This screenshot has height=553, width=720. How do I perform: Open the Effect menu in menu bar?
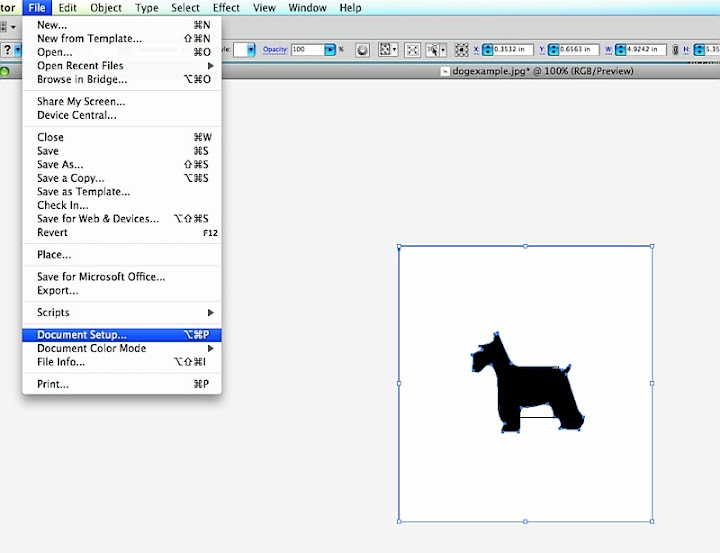pyautogui.click(x=226, y=8)
